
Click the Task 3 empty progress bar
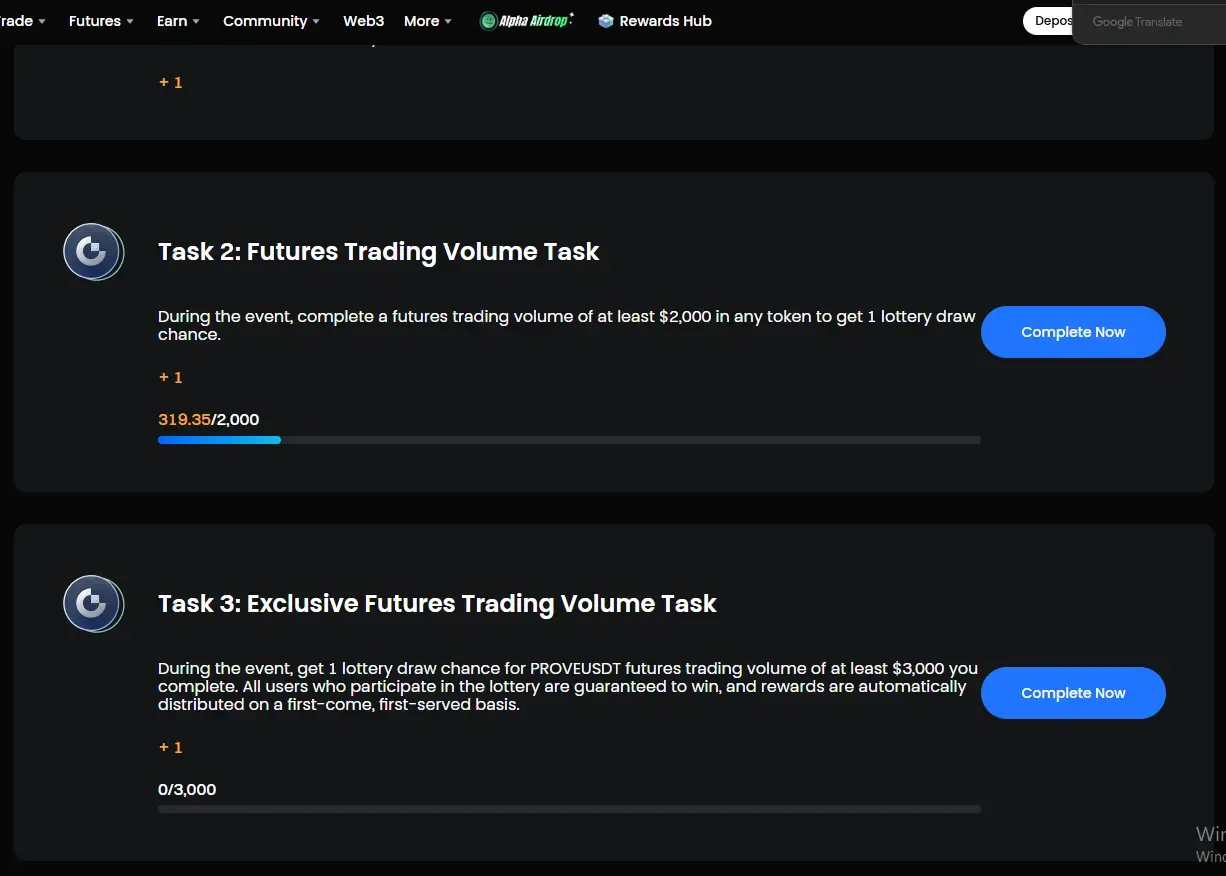pyautogui.click(x=569, y=809)
